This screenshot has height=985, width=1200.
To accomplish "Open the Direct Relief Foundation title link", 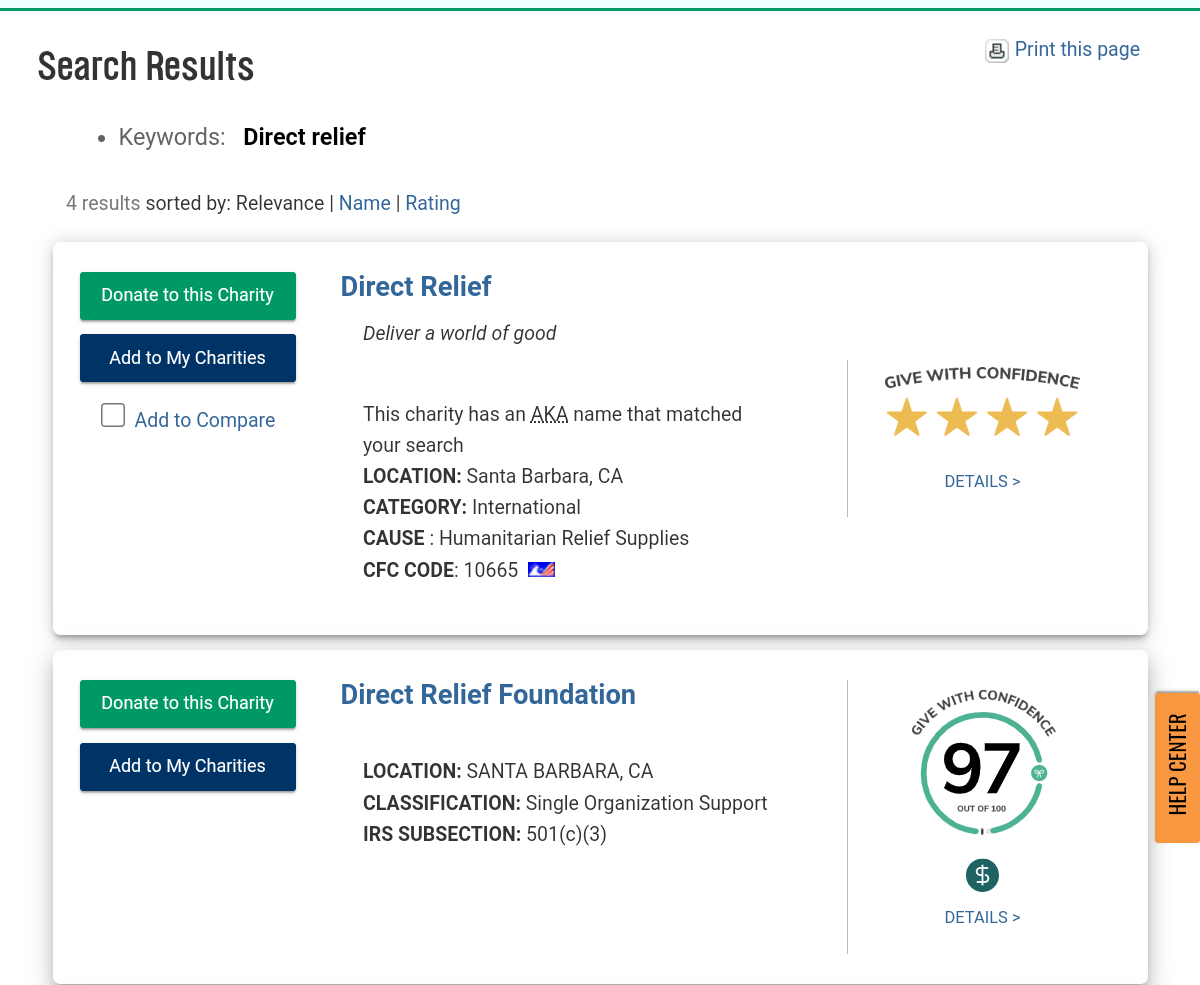I will [x=488, y=694].
